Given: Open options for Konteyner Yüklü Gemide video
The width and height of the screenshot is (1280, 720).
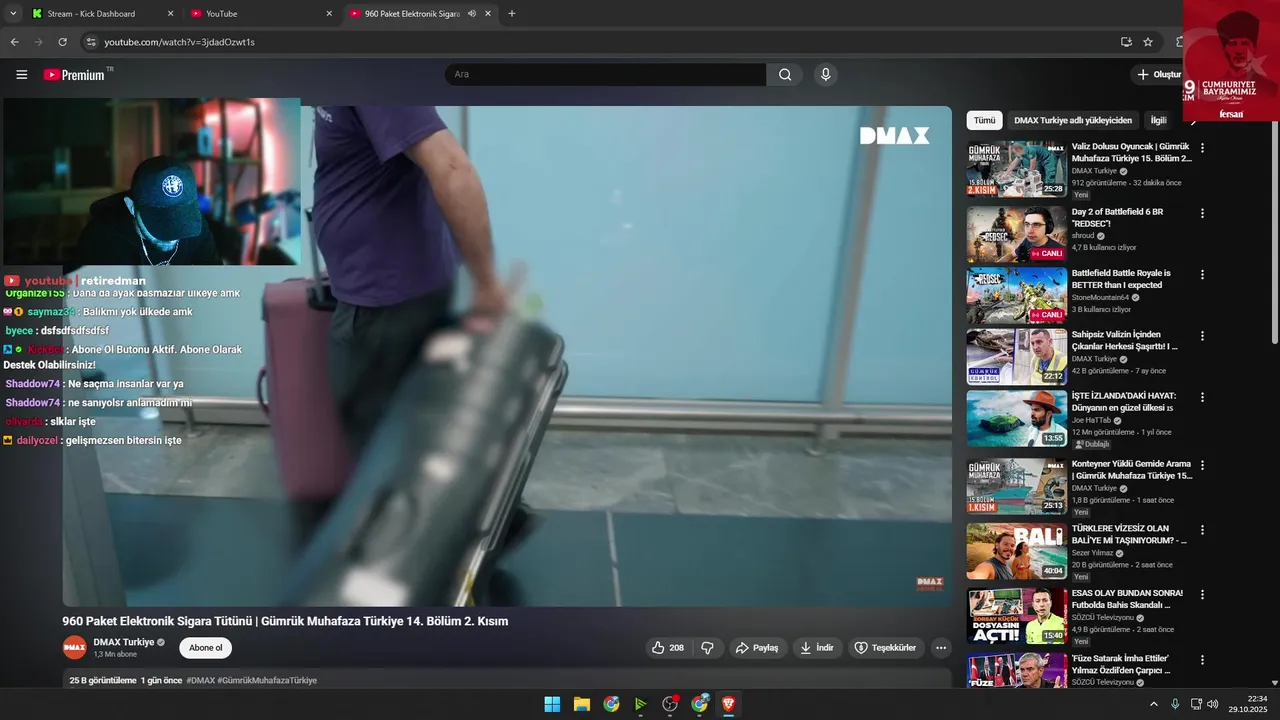Looking at the screenshot, I should pyautogui.click(x=1202, y=465).
